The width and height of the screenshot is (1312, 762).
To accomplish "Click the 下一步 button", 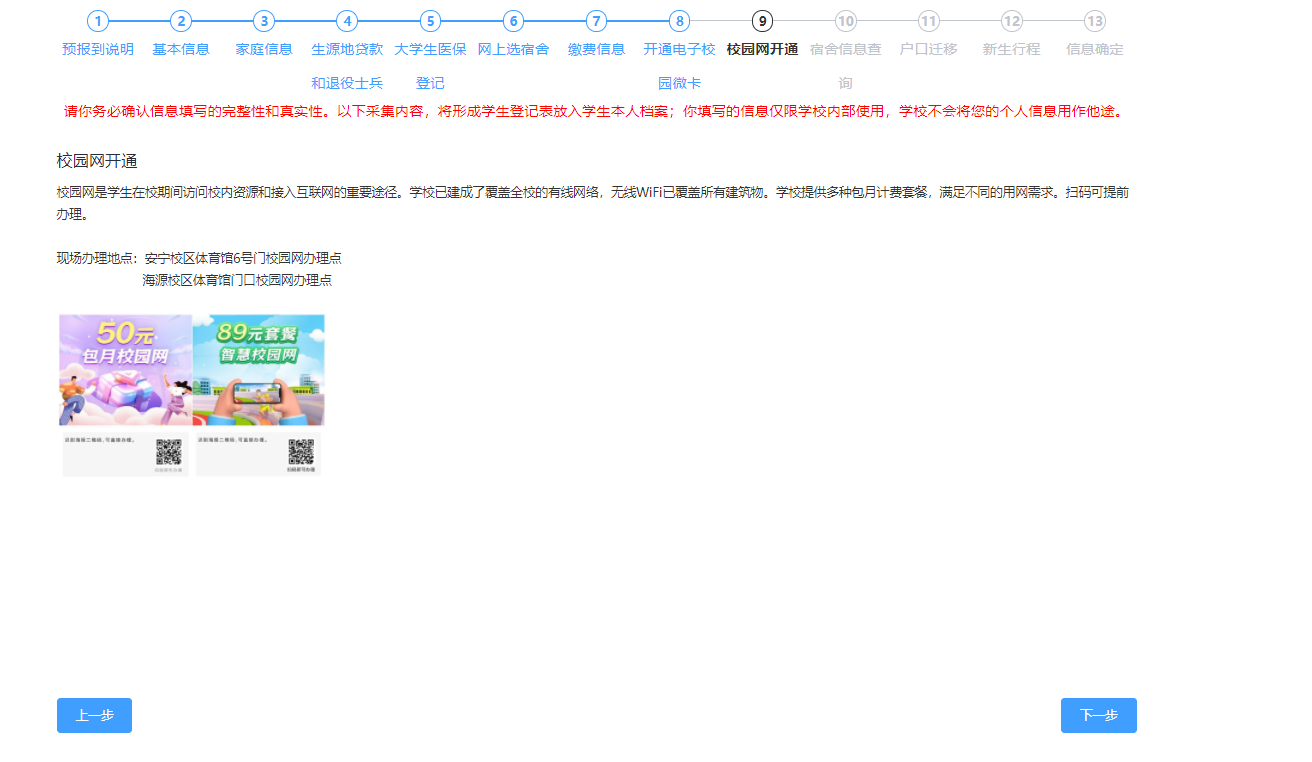I will pos(1098,715).
